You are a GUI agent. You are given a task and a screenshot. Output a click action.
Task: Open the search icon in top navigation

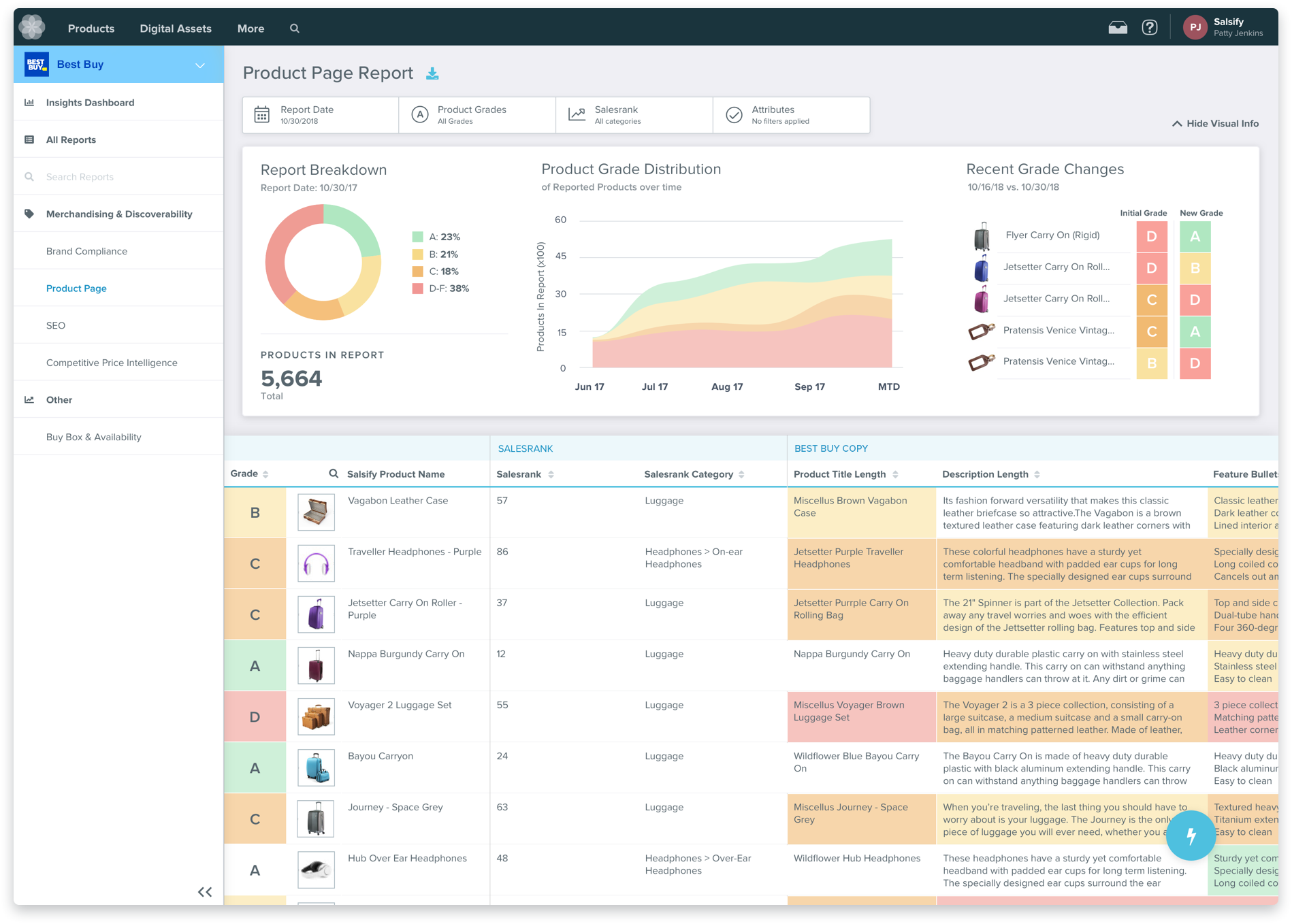[x=295, y=29]
